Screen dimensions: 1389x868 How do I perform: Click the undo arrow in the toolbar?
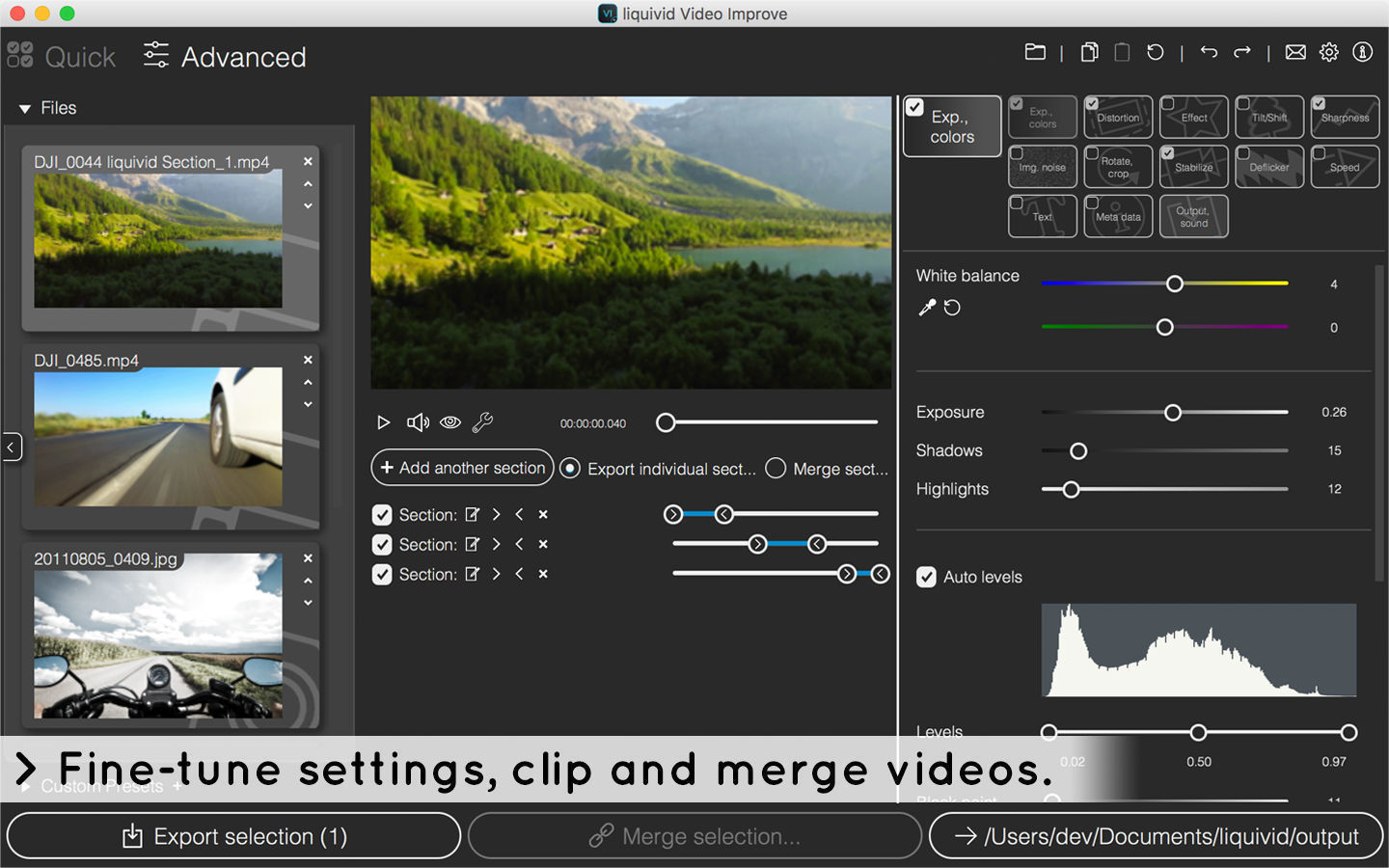(1209, 52)
